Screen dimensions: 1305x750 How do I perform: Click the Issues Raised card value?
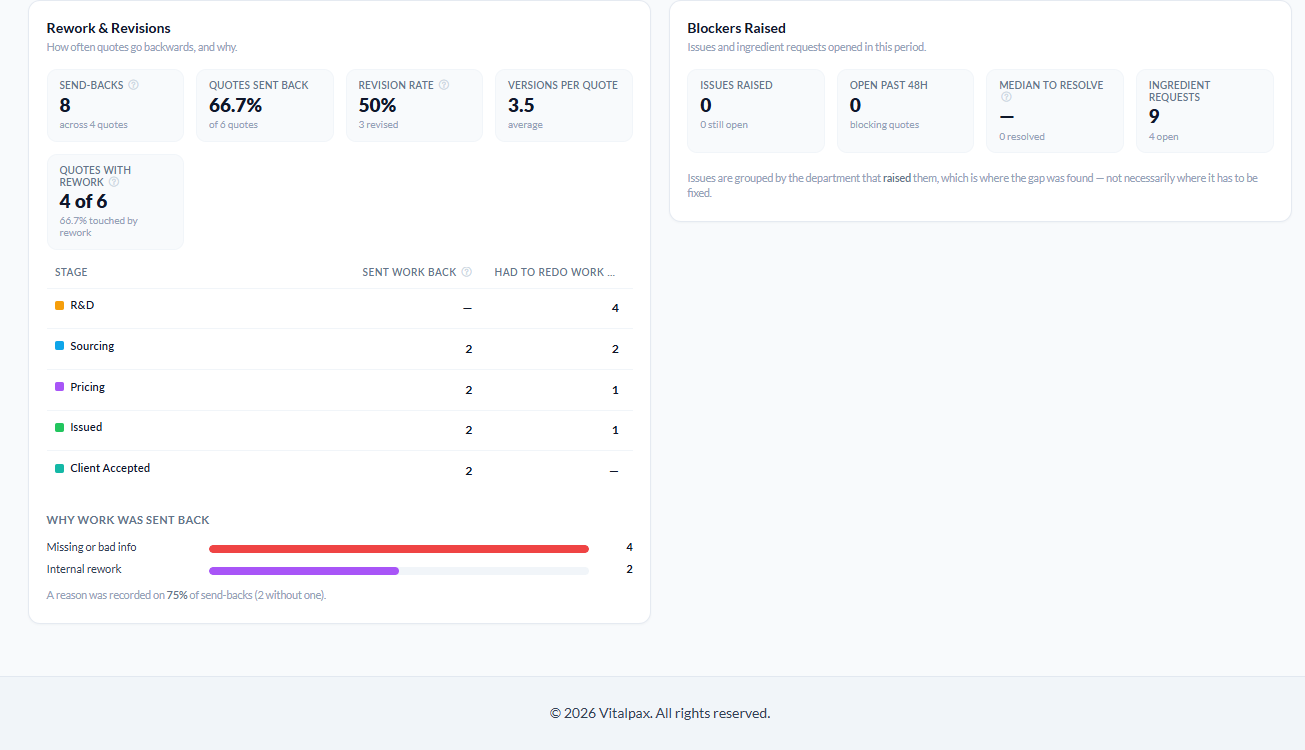click(706, 105)
